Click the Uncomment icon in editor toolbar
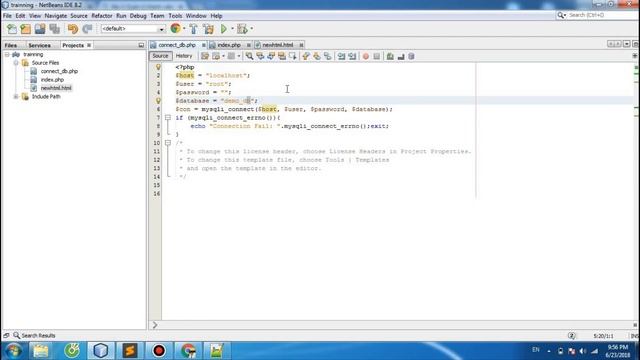Screen dimensions: 640x360 click(x=401, y=56)
